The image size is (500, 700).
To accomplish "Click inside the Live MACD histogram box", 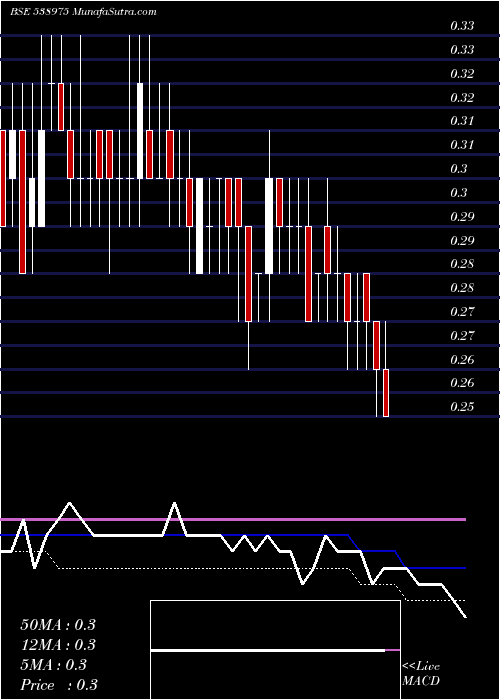I will click(275, 650).
